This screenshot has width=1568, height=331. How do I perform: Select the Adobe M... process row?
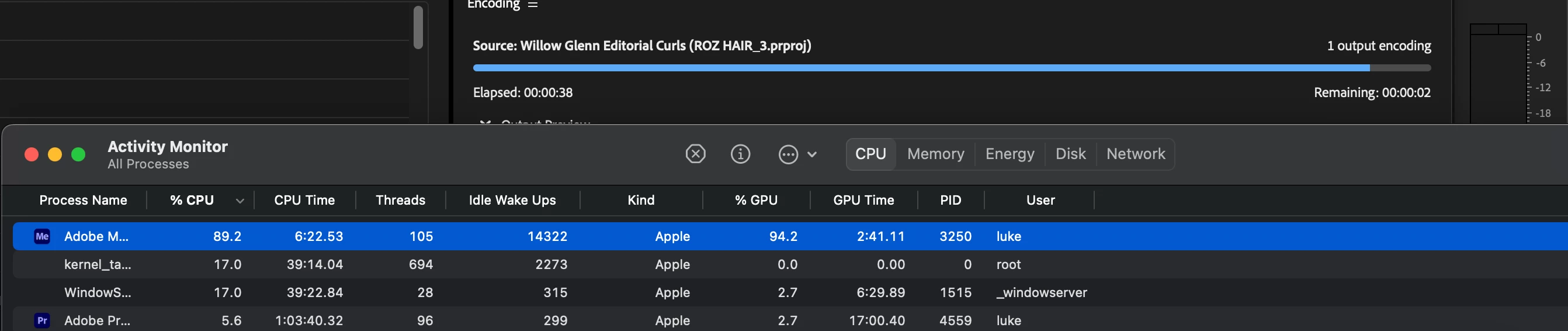tap(790, 236)
